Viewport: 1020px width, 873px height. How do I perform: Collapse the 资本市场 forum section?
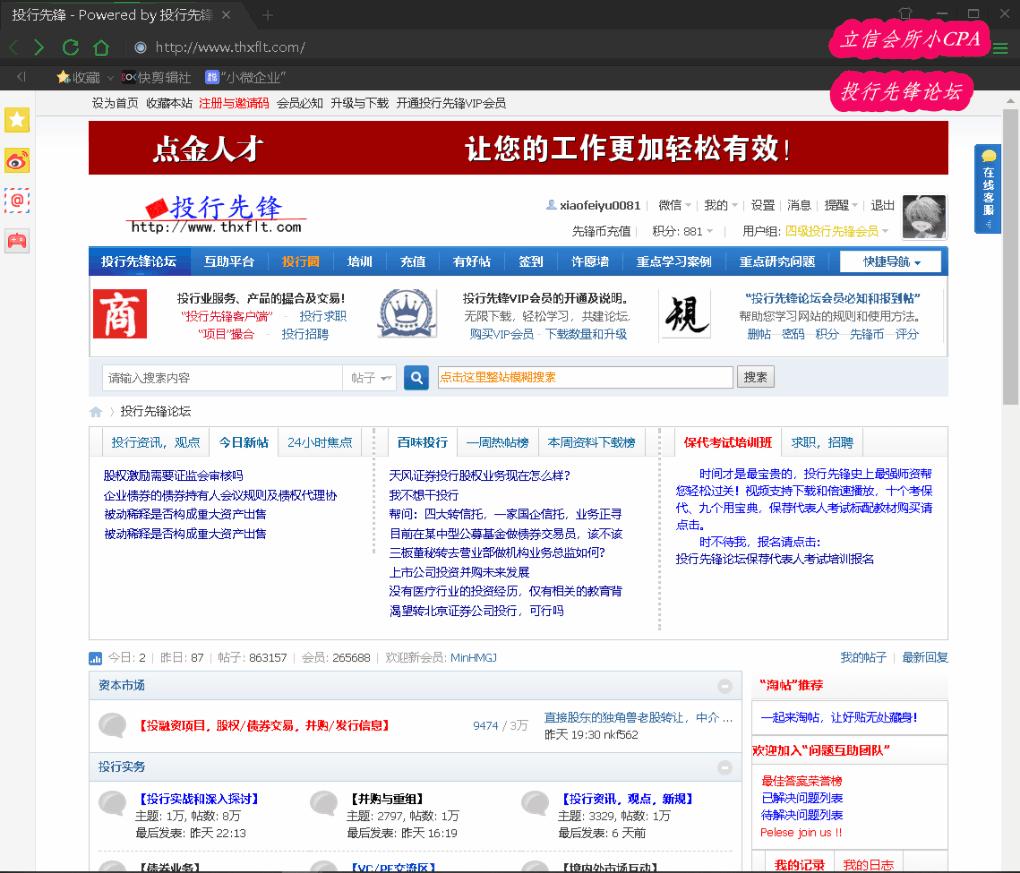point(726,687)
